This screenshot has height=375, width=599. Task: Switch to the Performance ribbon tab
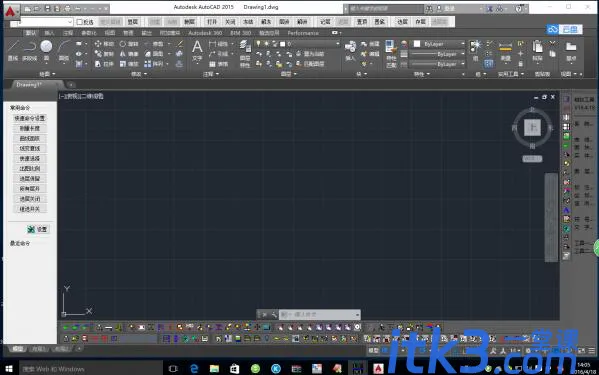coord(303,33)
